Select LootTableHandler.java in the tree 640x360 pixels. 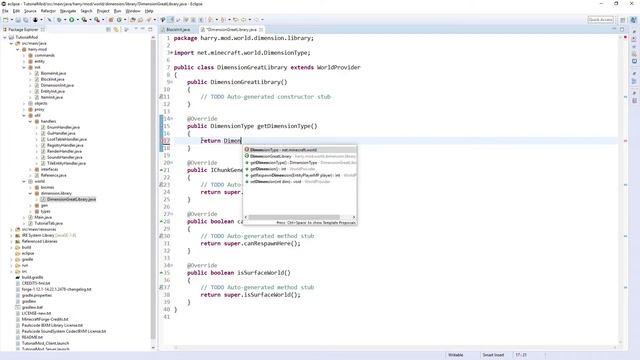click(66, 139)
